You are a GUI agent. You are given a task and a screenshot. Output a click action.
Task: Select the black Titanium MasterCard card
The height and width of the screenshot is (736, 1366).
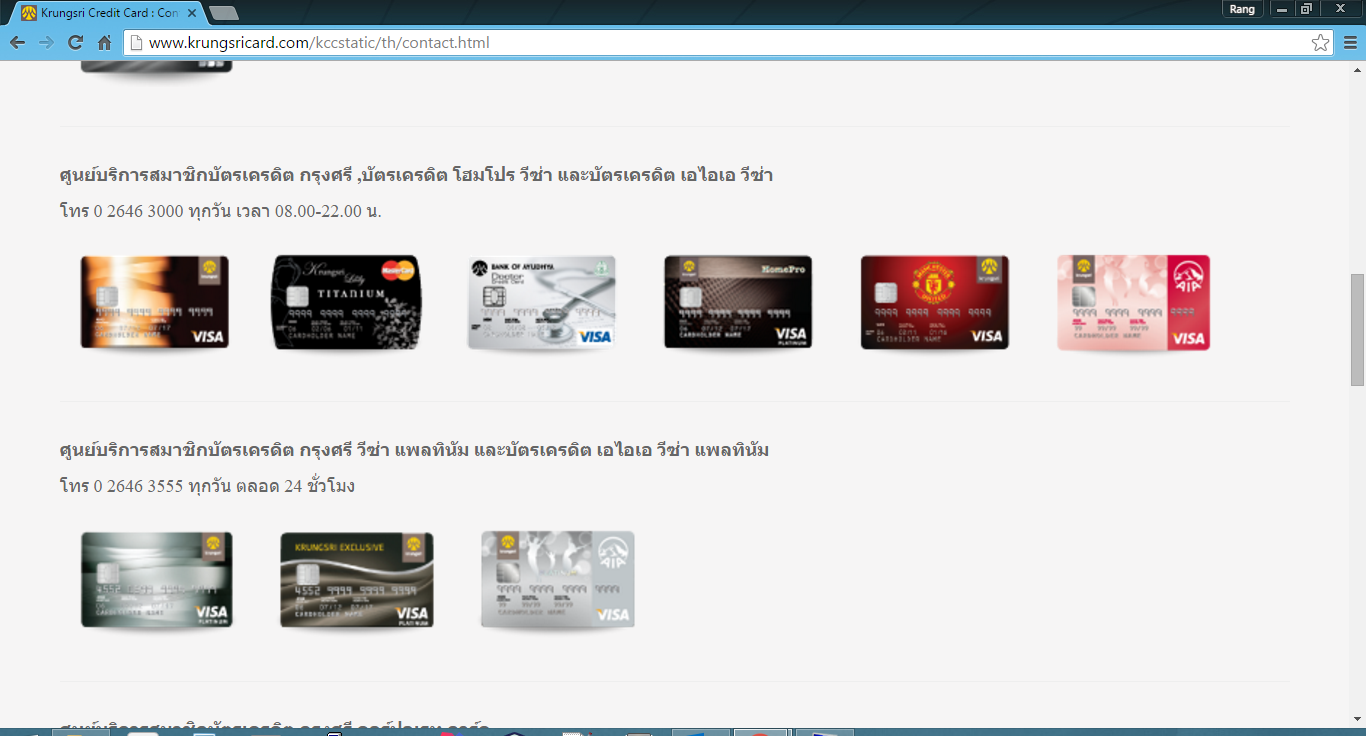(347, 302)
